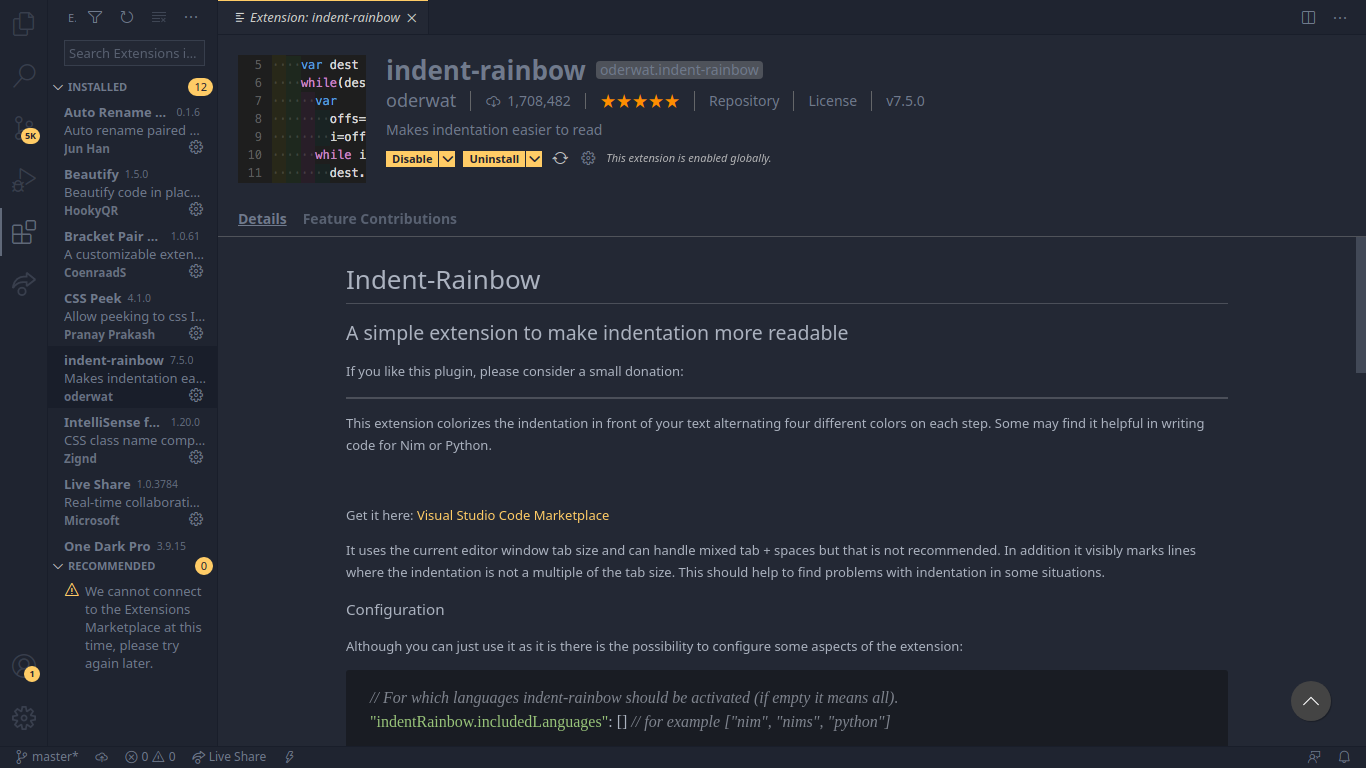Click the oderwat.indent-rainbow identifier badge
Viewport: 1366px width, 768px height.
pyautogui.click(x=679, y=70)
